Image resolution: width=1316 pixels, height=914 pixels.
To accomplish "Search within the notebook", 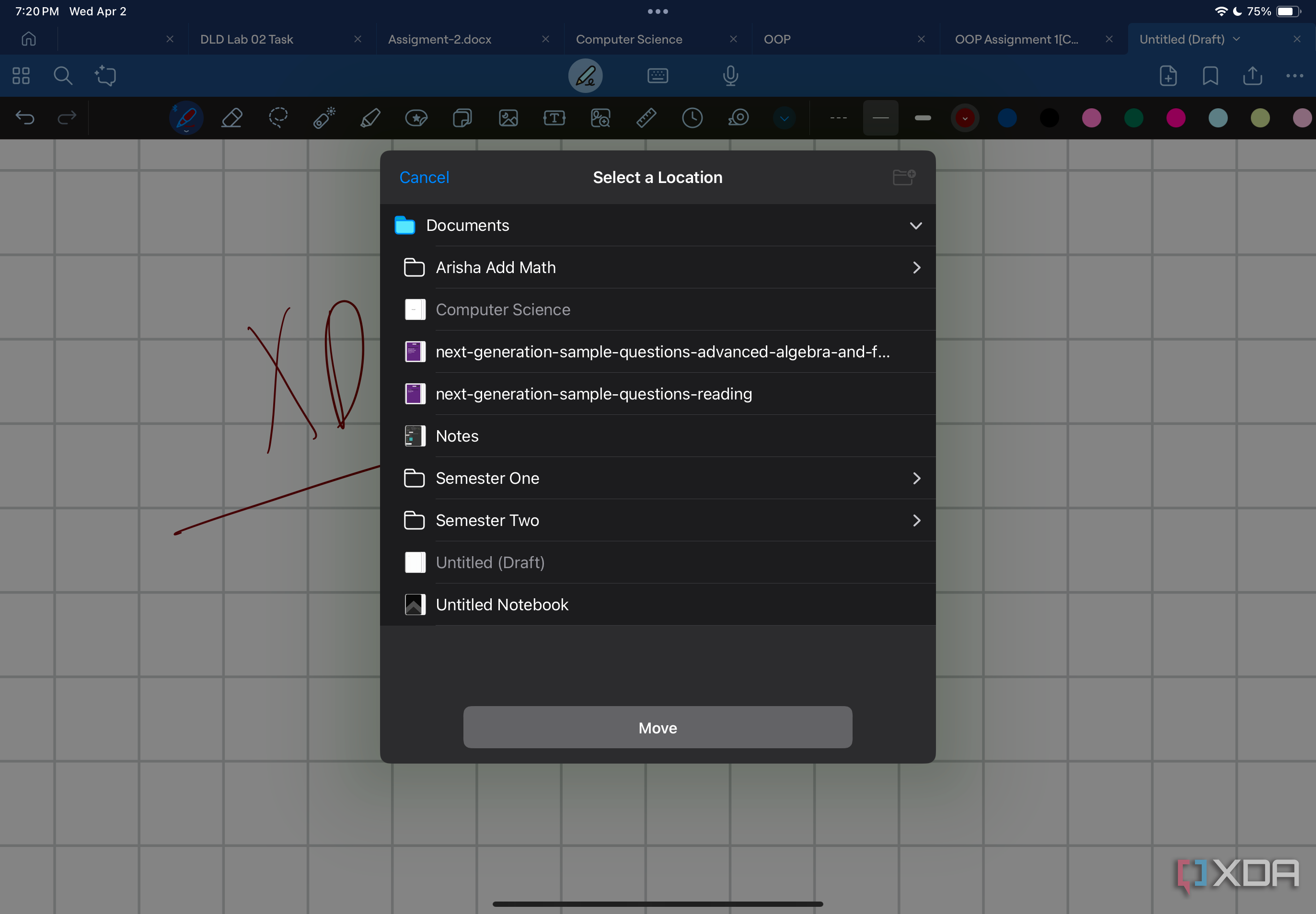I will click(x=63, y=76).
